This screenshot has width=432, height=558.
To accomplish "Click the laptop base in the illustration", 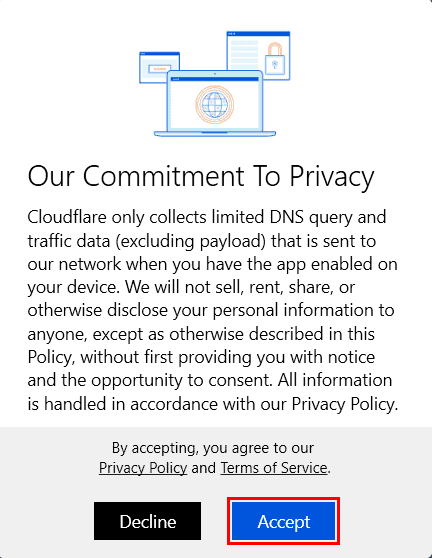I will pyautogui.click(x=215, y=133).
